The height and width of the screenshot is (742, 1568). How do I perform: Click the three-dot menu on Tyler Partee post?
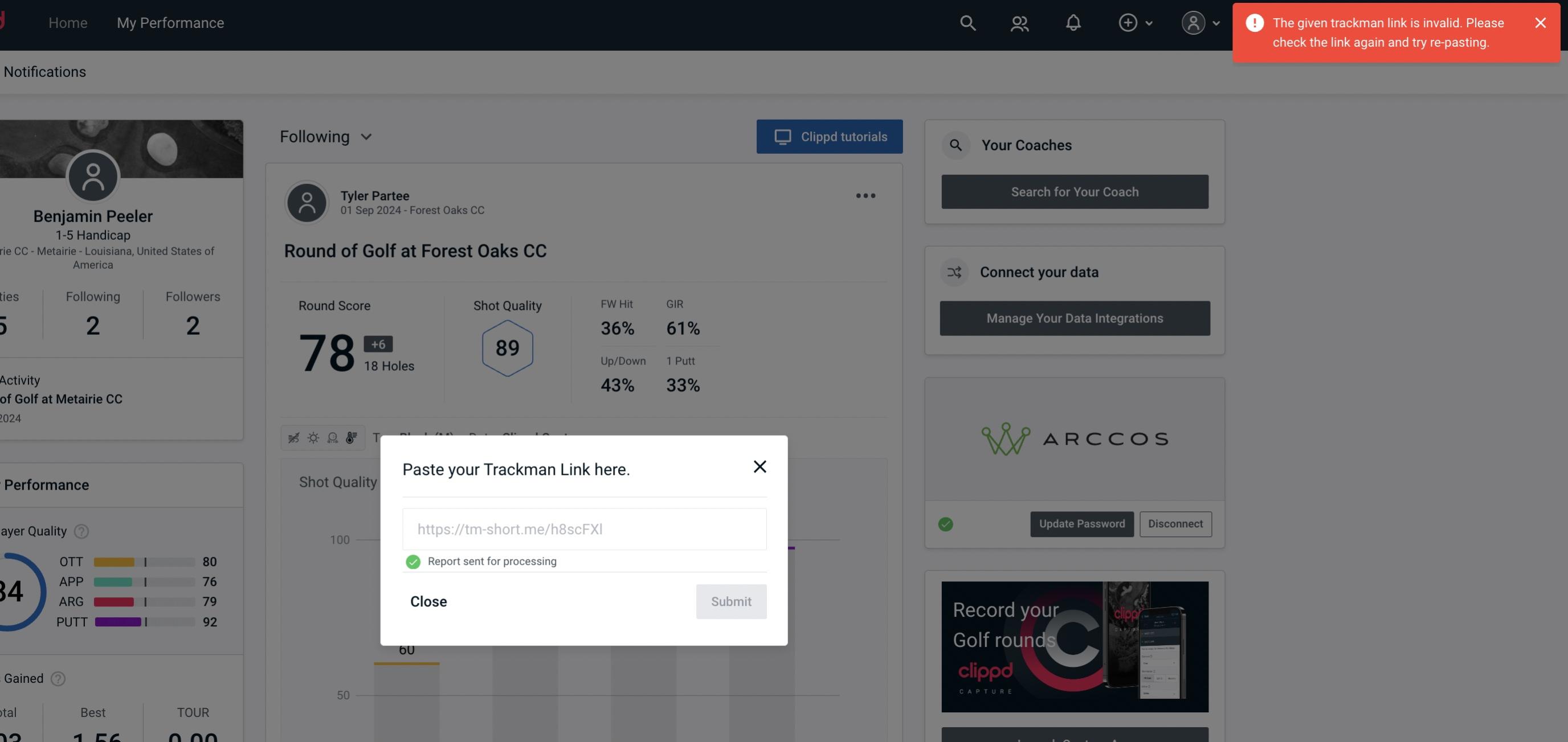(866, 196)
